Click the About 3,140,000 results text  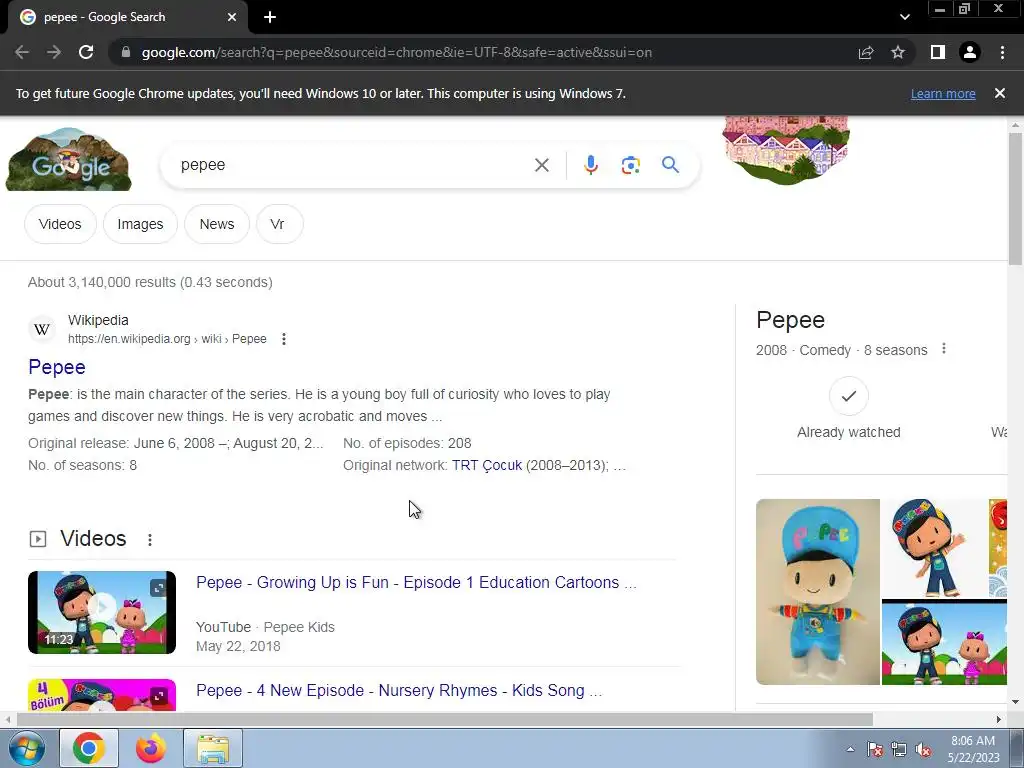tap(150, 282)
